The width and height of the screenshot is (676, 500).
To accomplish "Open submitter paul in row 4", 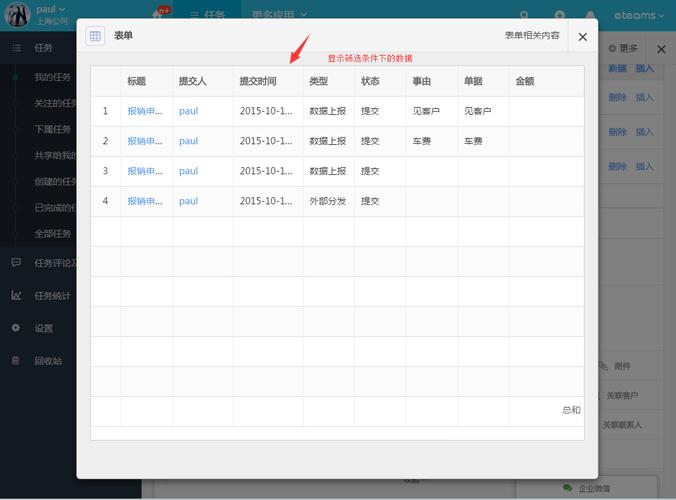I will click(x=188, y=201).
